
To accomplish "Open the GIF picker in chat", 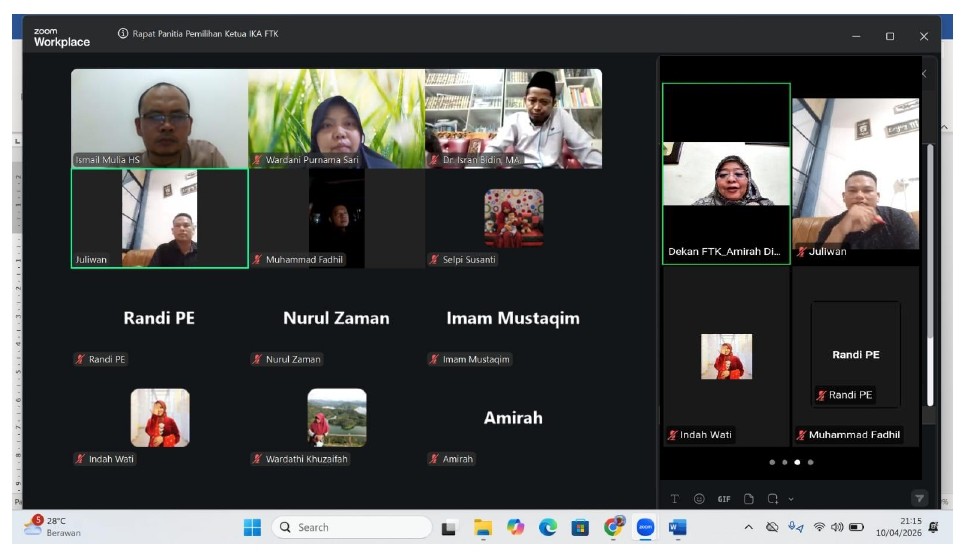I will 724,498.
